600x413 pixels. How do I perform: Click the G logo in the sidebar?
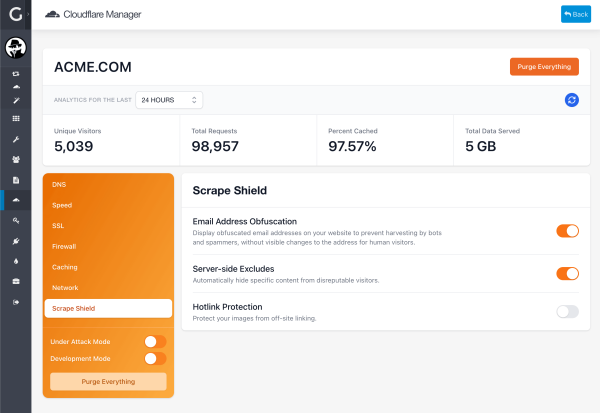(x=15, y=15)
